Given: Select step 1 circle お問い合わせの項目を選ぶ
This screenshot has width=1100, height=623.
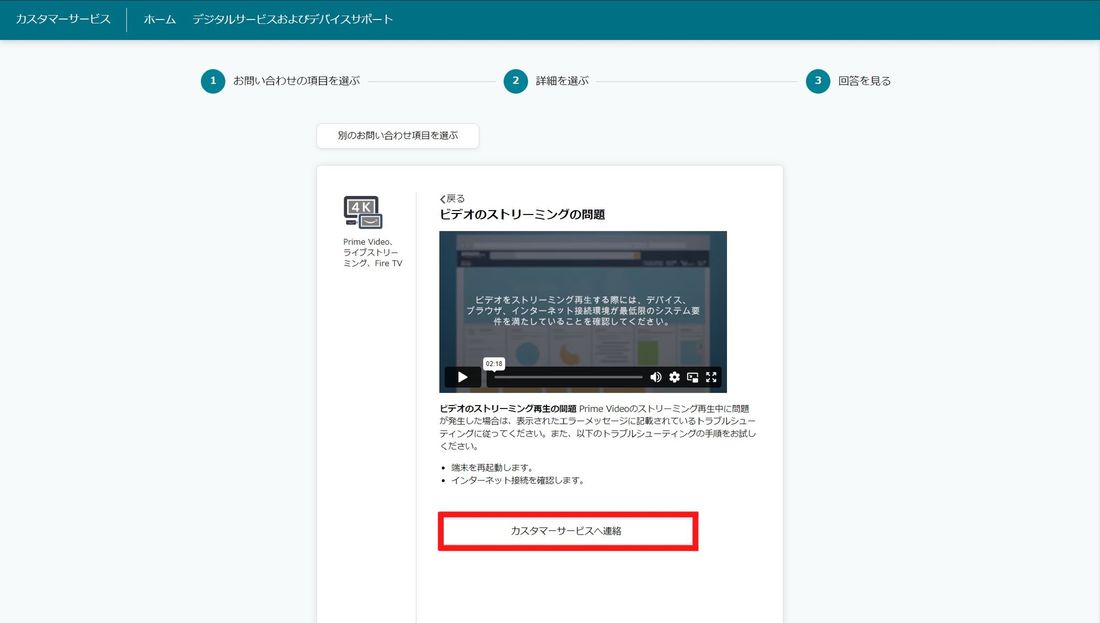Looking at the screenshot, I should coord(213,81).
